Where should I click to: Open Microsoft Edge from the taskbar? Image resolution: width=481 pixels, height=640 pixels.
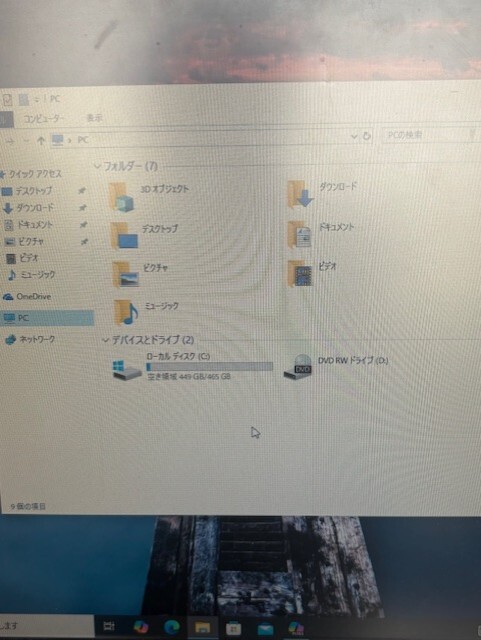171,627
